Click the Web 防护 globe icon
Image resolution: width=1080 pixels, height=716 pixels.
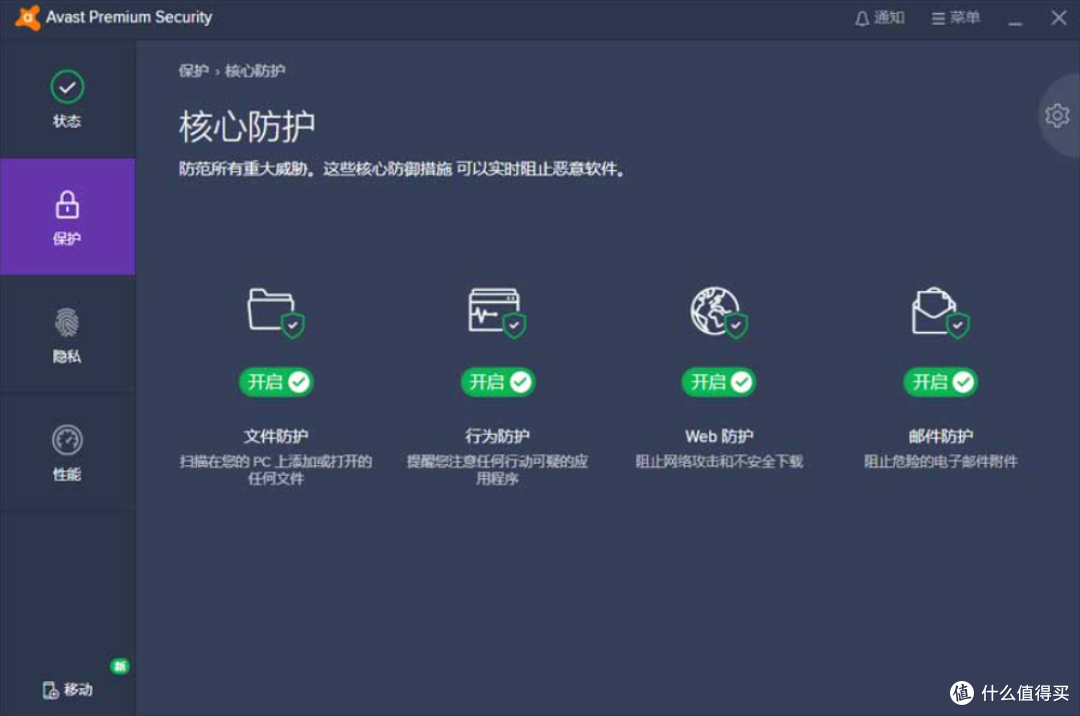[x=719, y=313]
